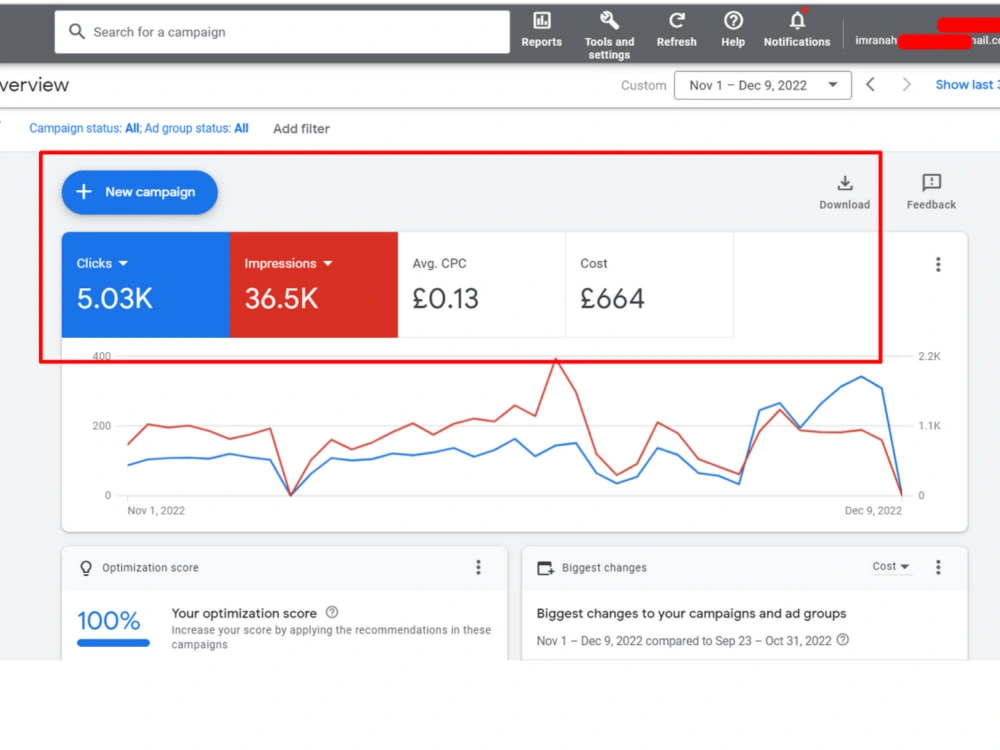Select the Avg. CPC metric tile
Image resolution: width=1000 pixels, height=750 pixels.
coord(482,284)
